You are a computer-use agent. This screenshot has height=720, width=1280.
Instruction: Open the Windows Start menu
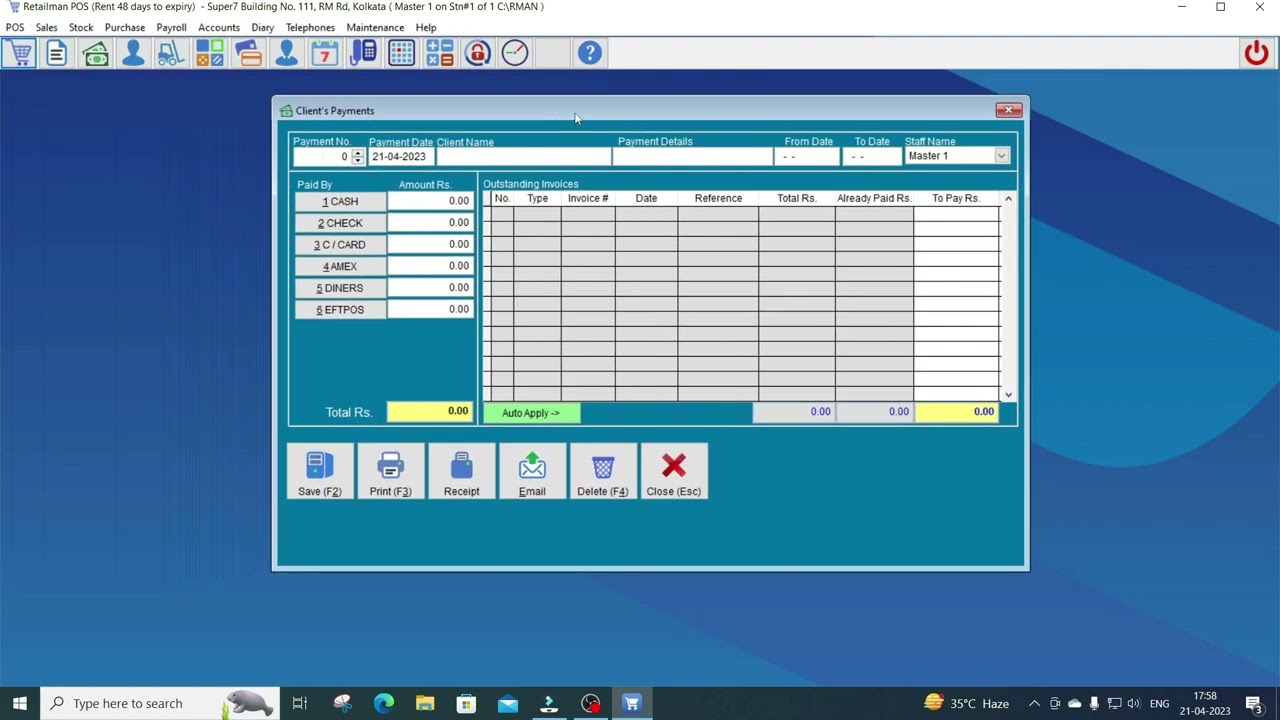point(20,703)
